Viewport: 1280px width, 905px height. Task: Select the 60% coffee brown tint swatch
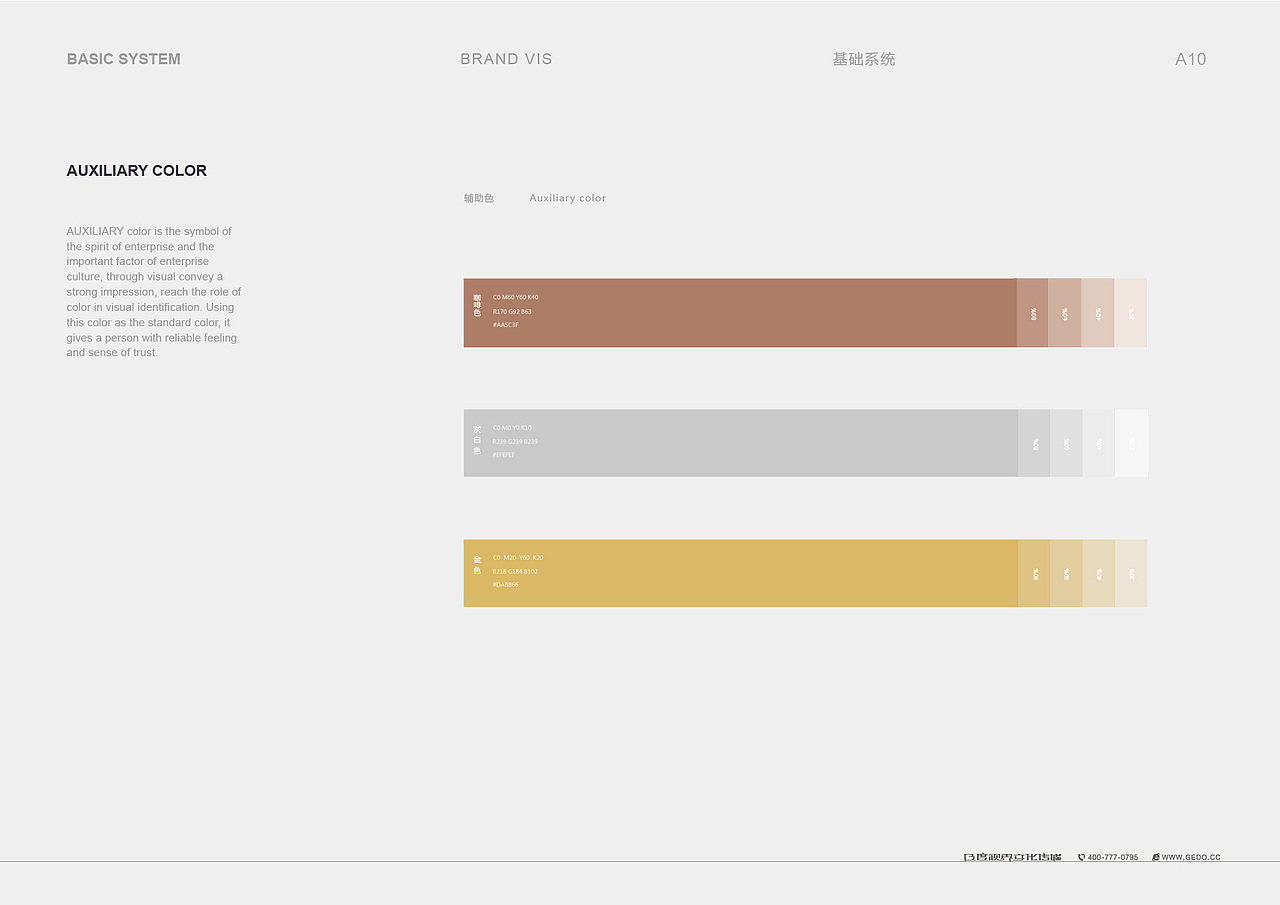pos(1065,313)
